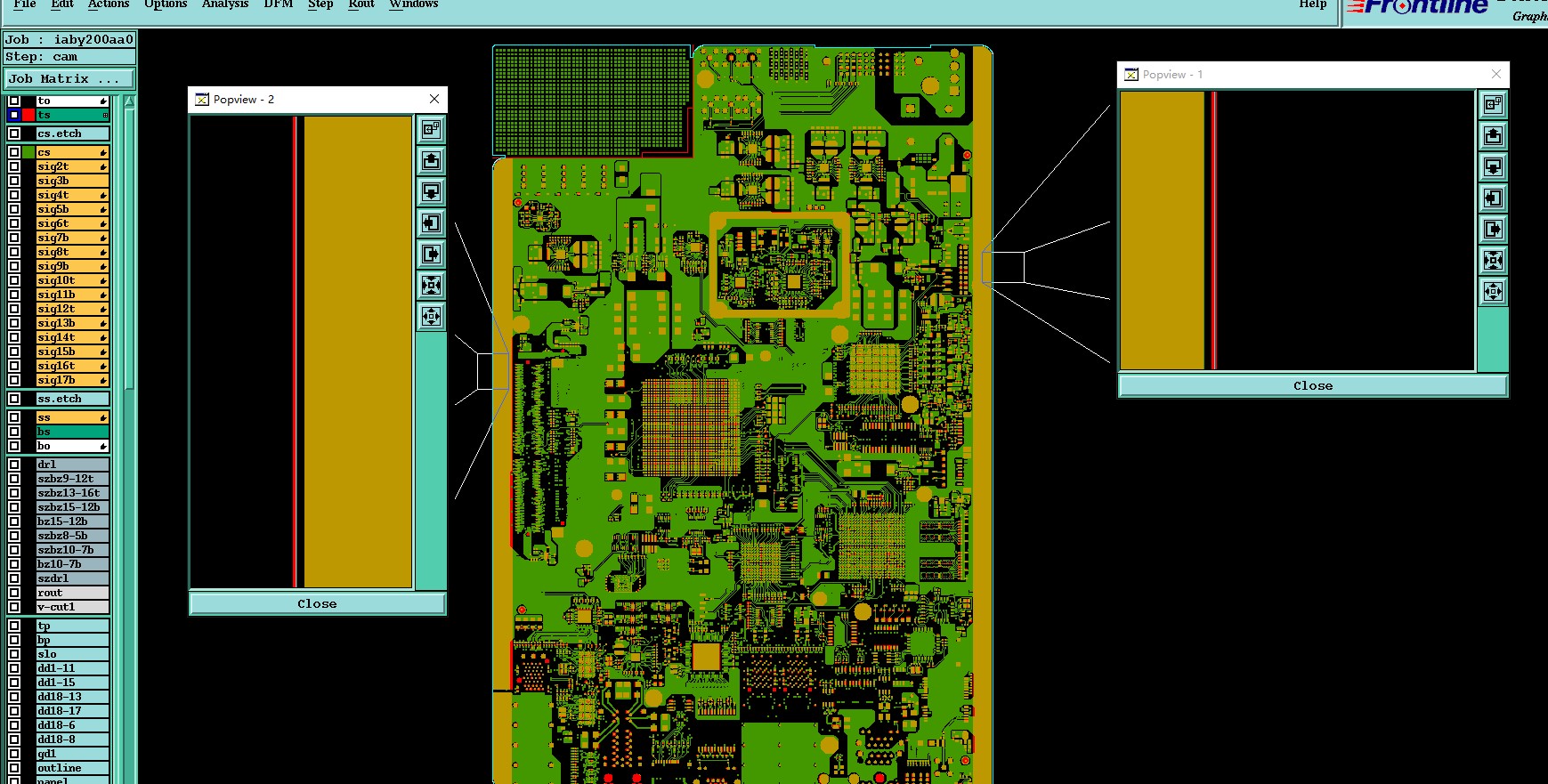Pan down in the Popview 2 toolbar

[432, 191]
